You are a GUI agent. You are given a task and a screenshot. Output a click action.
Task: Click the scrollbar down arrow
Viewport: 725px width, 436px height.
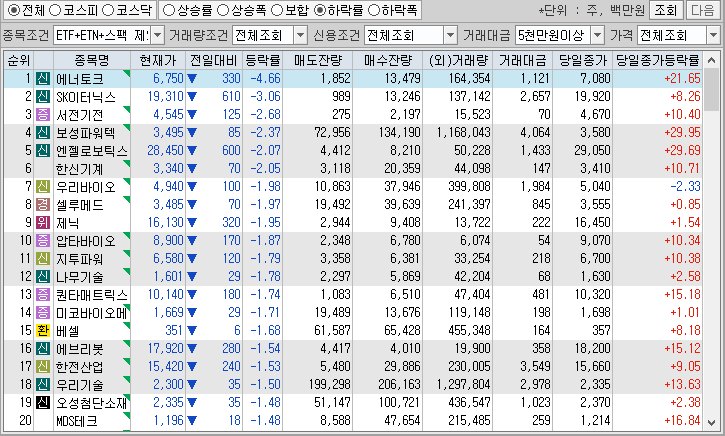[x=713, y=422]
